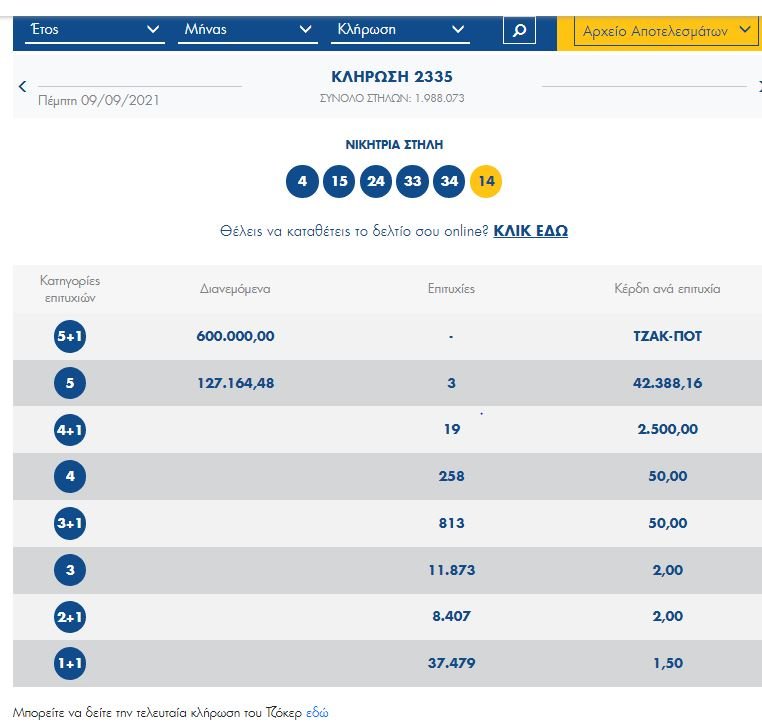Go to previous draw with left arrow
762x728 pixels.
(23, 87)
